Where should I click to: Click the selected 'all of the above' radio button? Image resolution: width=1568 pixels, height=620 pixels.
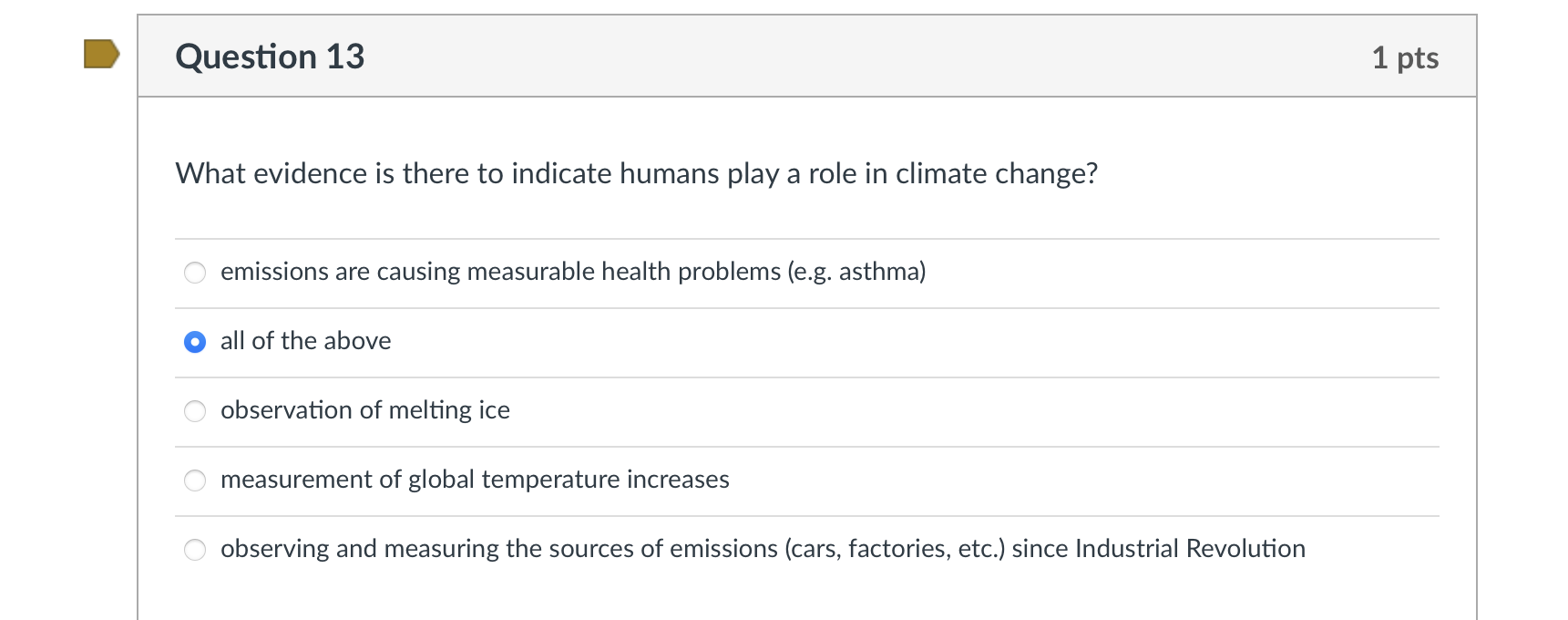click(195, 342)
